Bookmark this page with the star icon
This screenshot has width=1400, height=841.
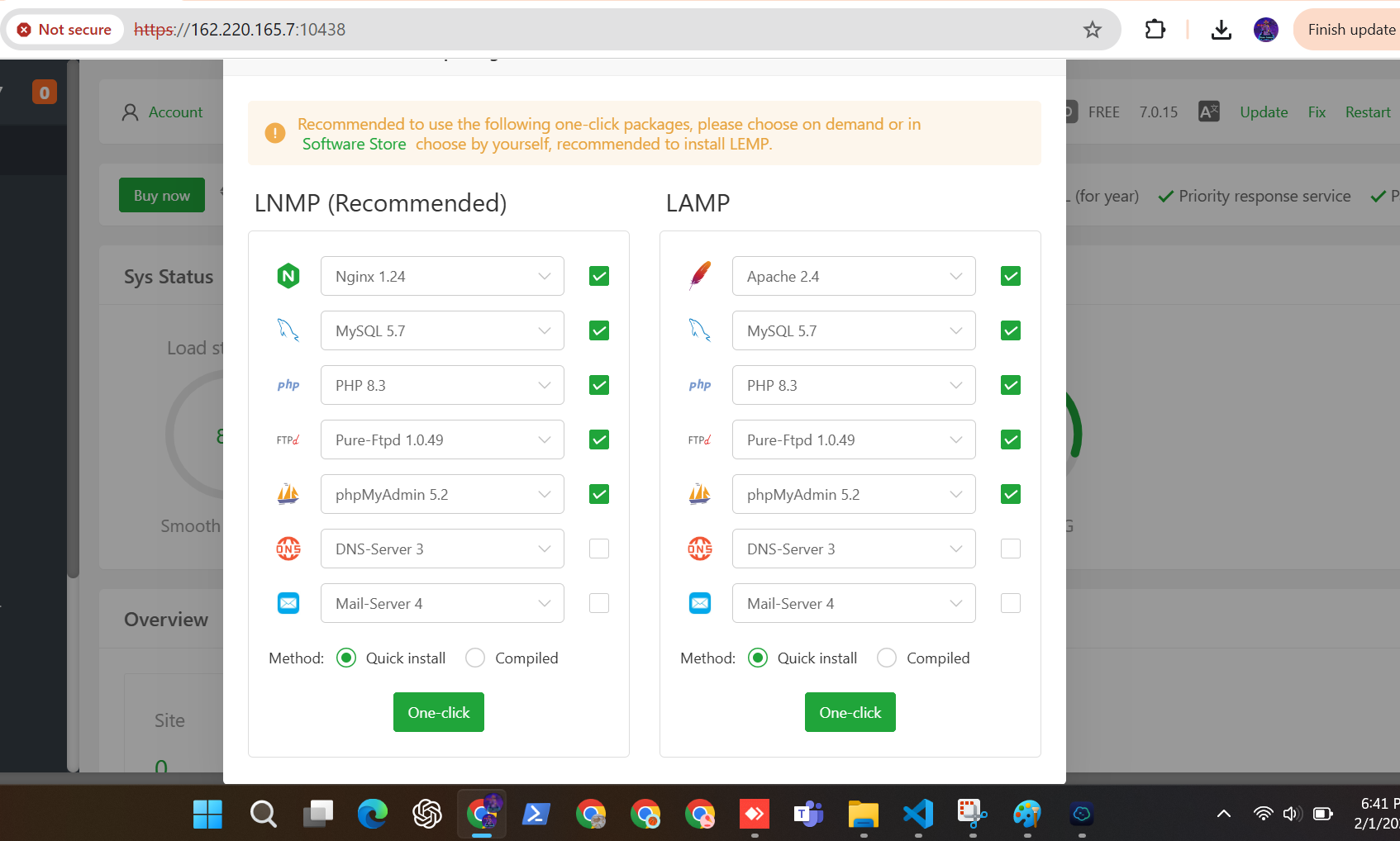pos(1092,30)
